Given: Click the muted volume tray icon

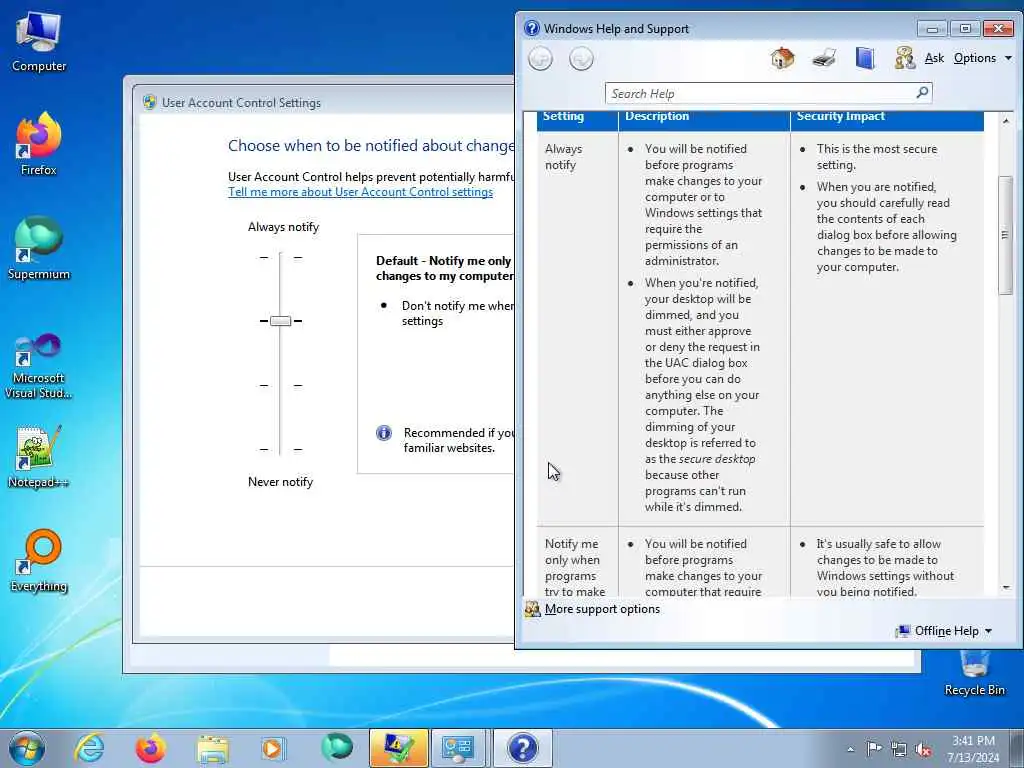Looking at the screenshot, I should click(923, 750).
